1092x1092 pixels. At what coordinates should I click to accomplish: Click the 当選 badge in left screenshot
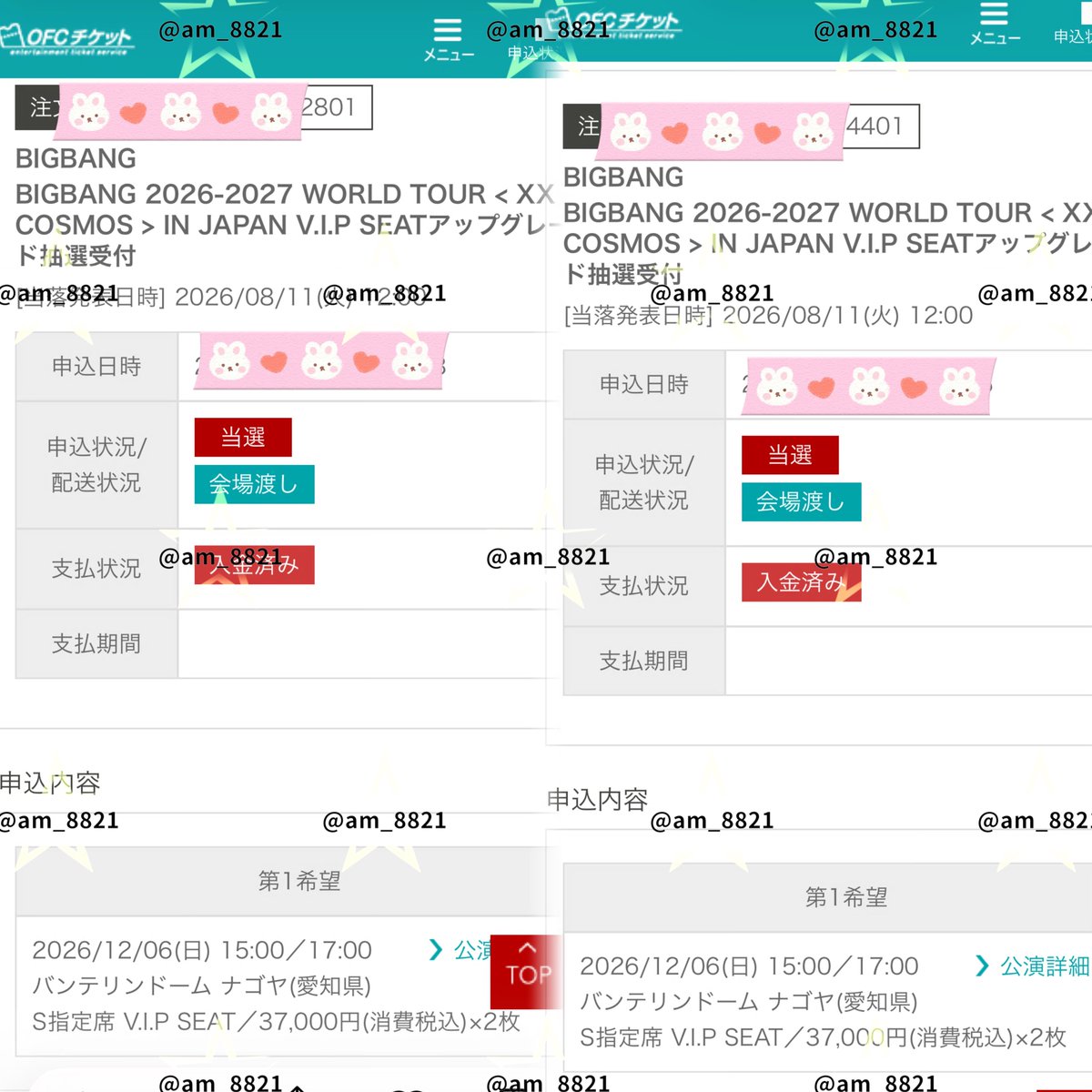tap(243, 438)
